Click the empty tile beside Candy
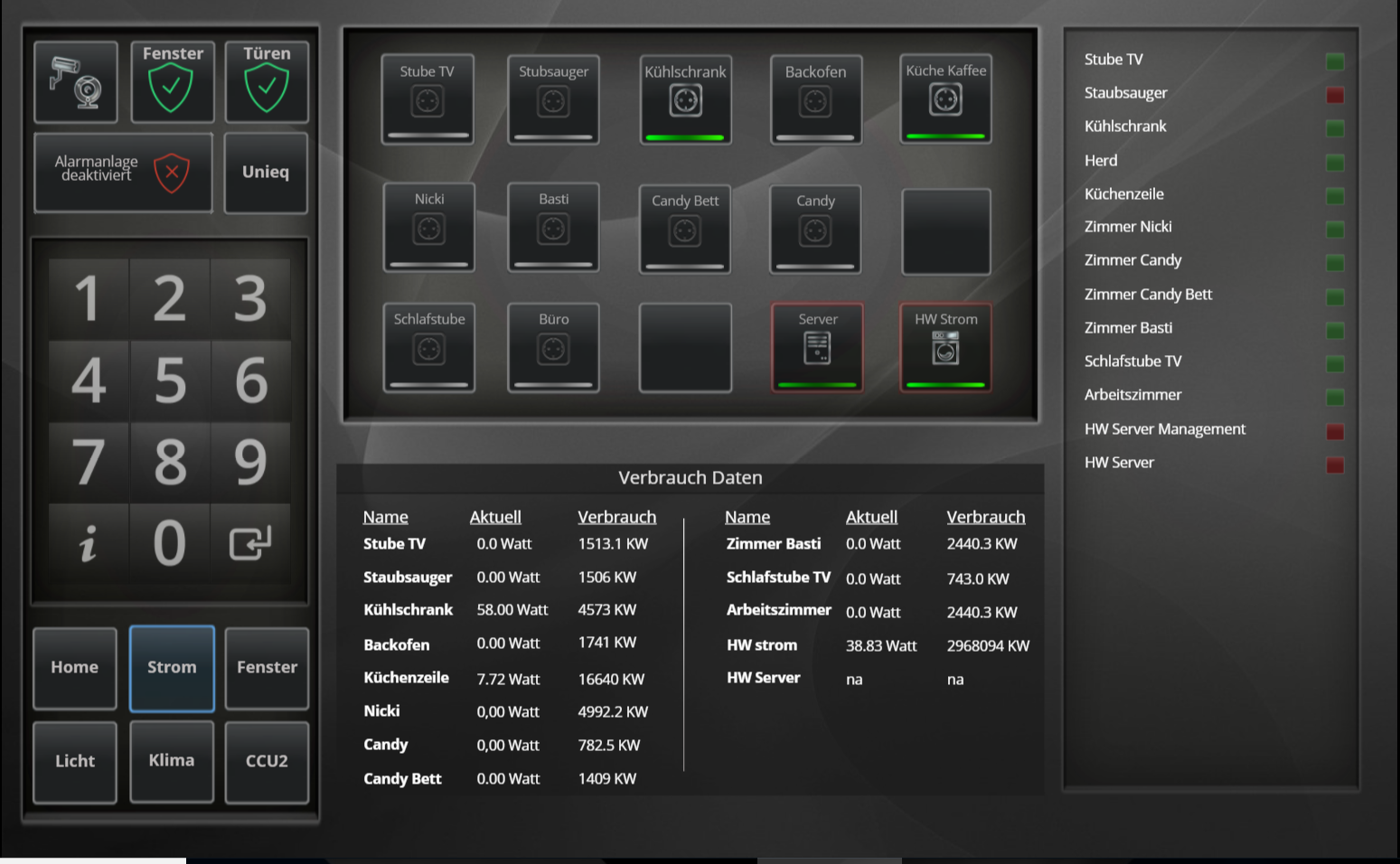 (945, 231)
